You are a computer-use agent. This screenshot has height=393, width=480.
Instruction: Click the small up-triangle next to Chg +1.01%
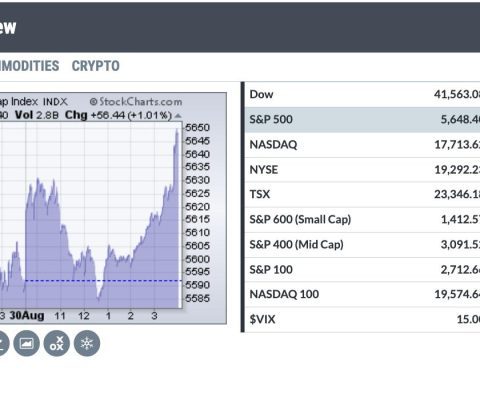[178, 116]
